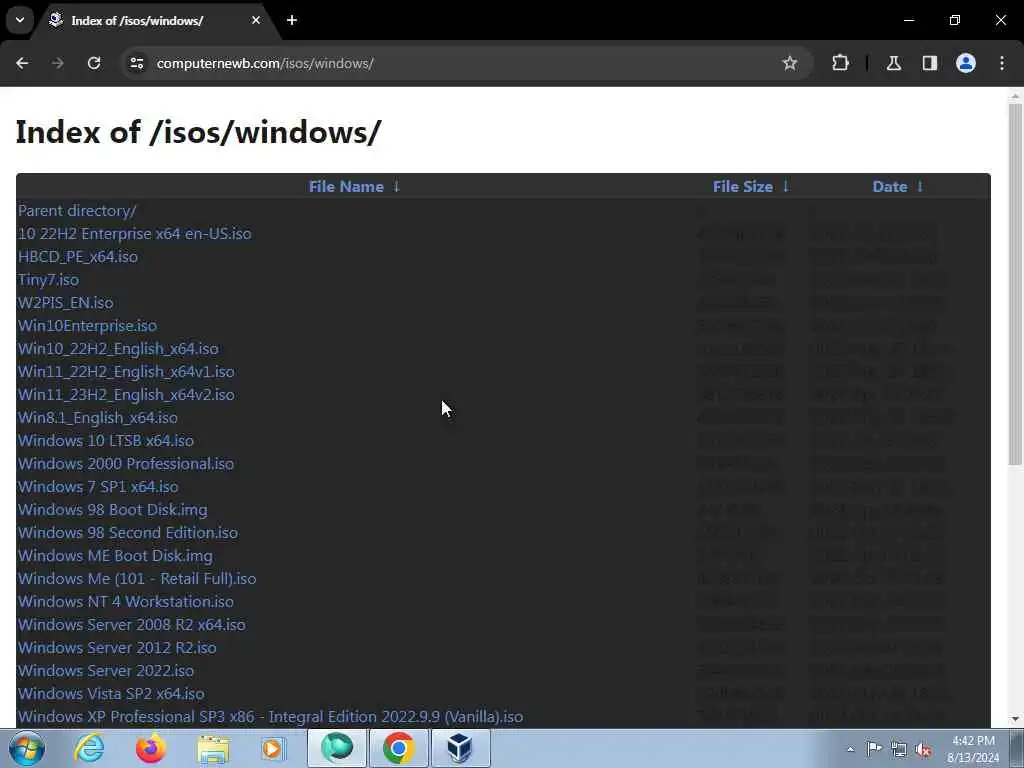
Task: Bookmark this page with the star icon
Action: pyautogui.click(x=790, y=63)
